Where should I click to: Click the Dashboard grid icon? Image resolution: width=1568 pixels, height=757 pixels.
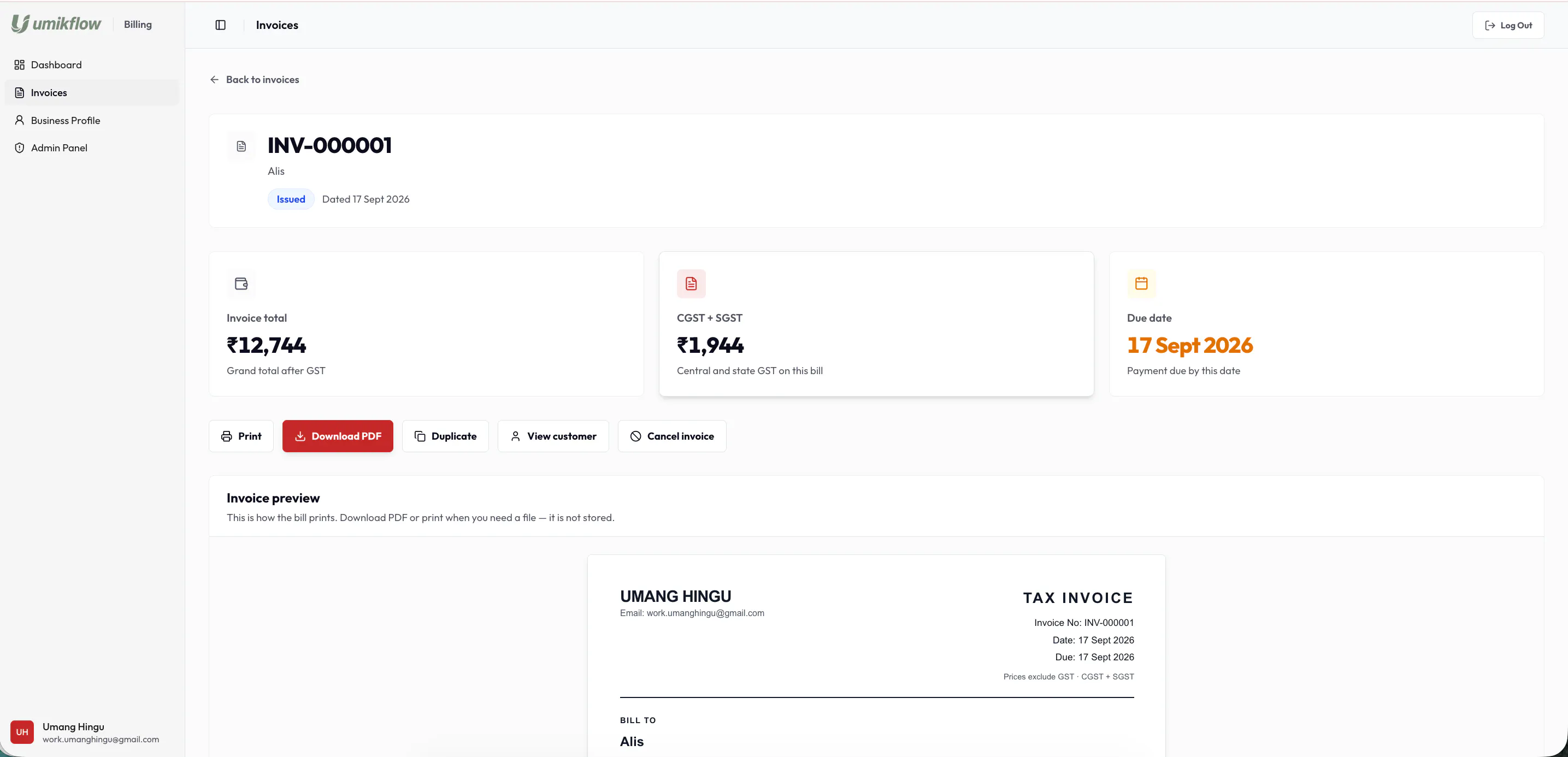point(20,64)
